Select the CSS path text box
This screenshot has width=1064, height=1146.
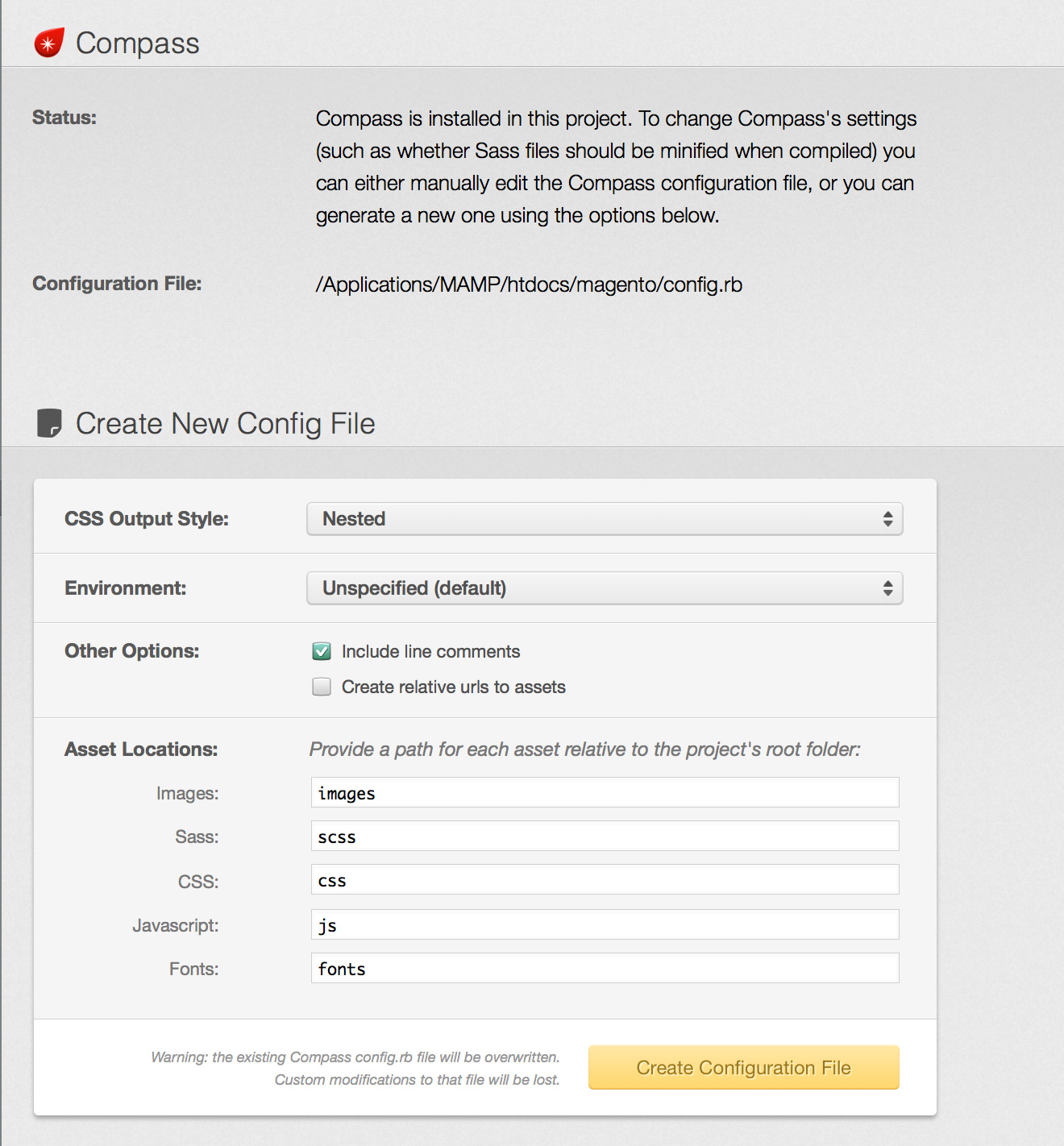605,880
